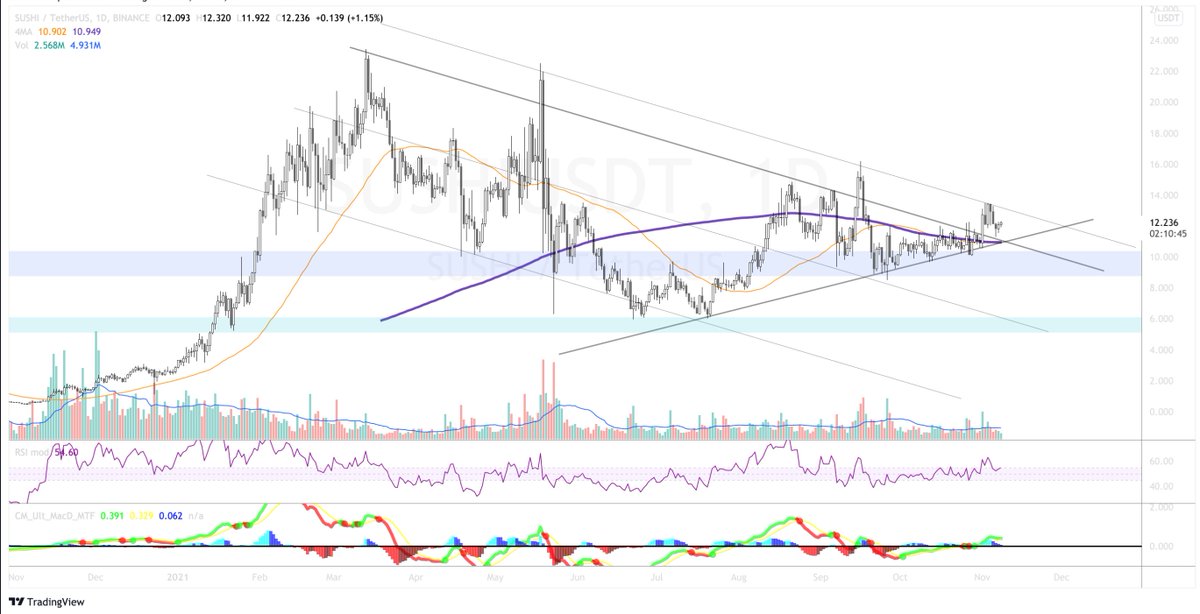Click the 20.000 price axis label
Viewport: 1200px width, 614px height.
[x=1163, y=102]
